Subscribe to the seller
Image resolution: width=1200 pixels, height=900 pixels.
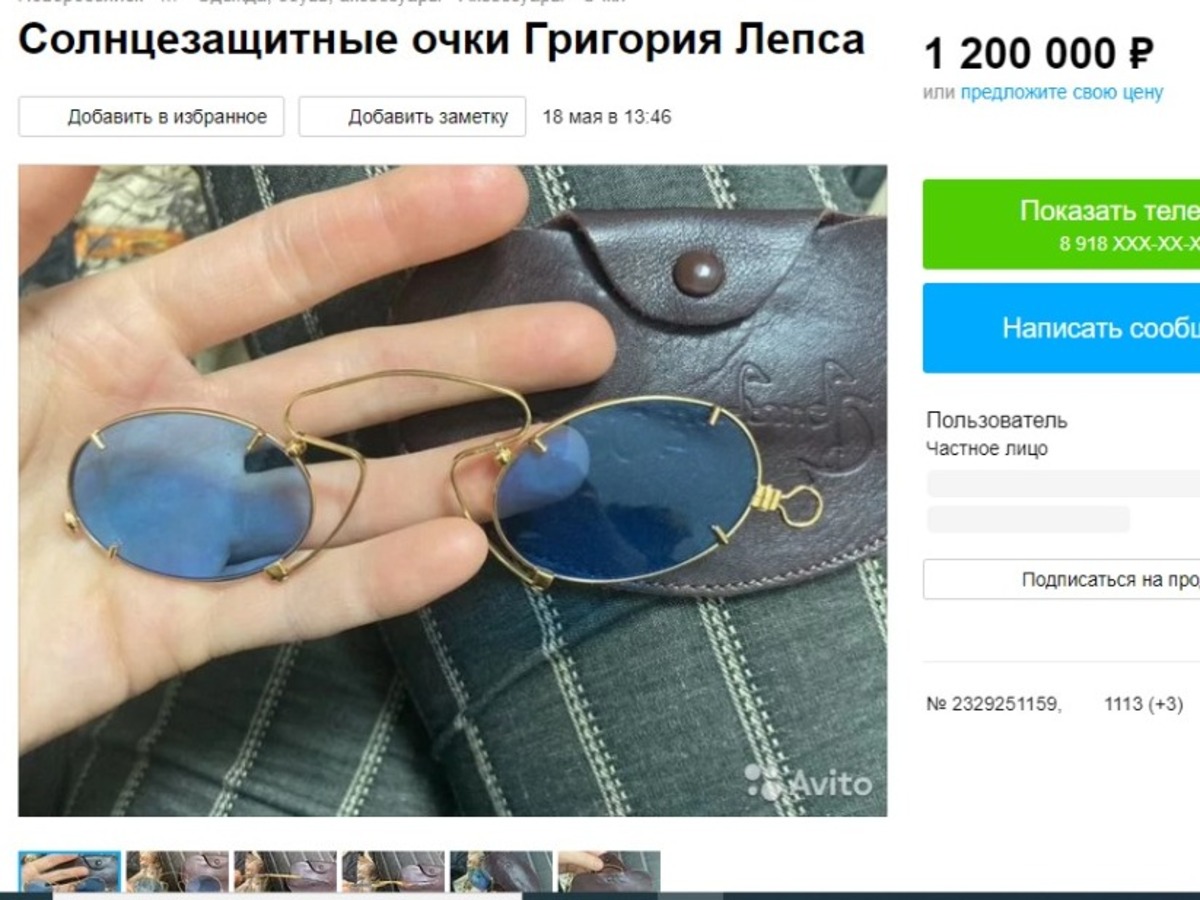point(1061,580)
